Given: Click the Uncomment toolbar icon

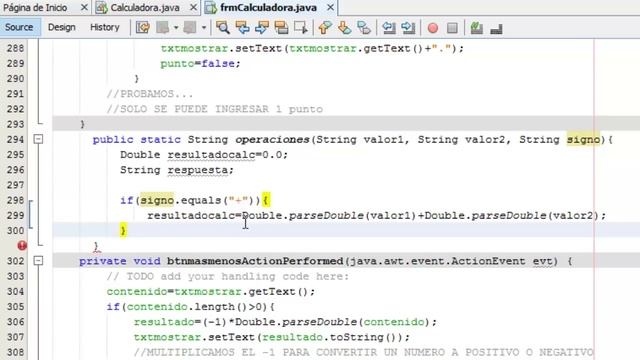Looking at the screenshot, I should click(x=496, y=28).
